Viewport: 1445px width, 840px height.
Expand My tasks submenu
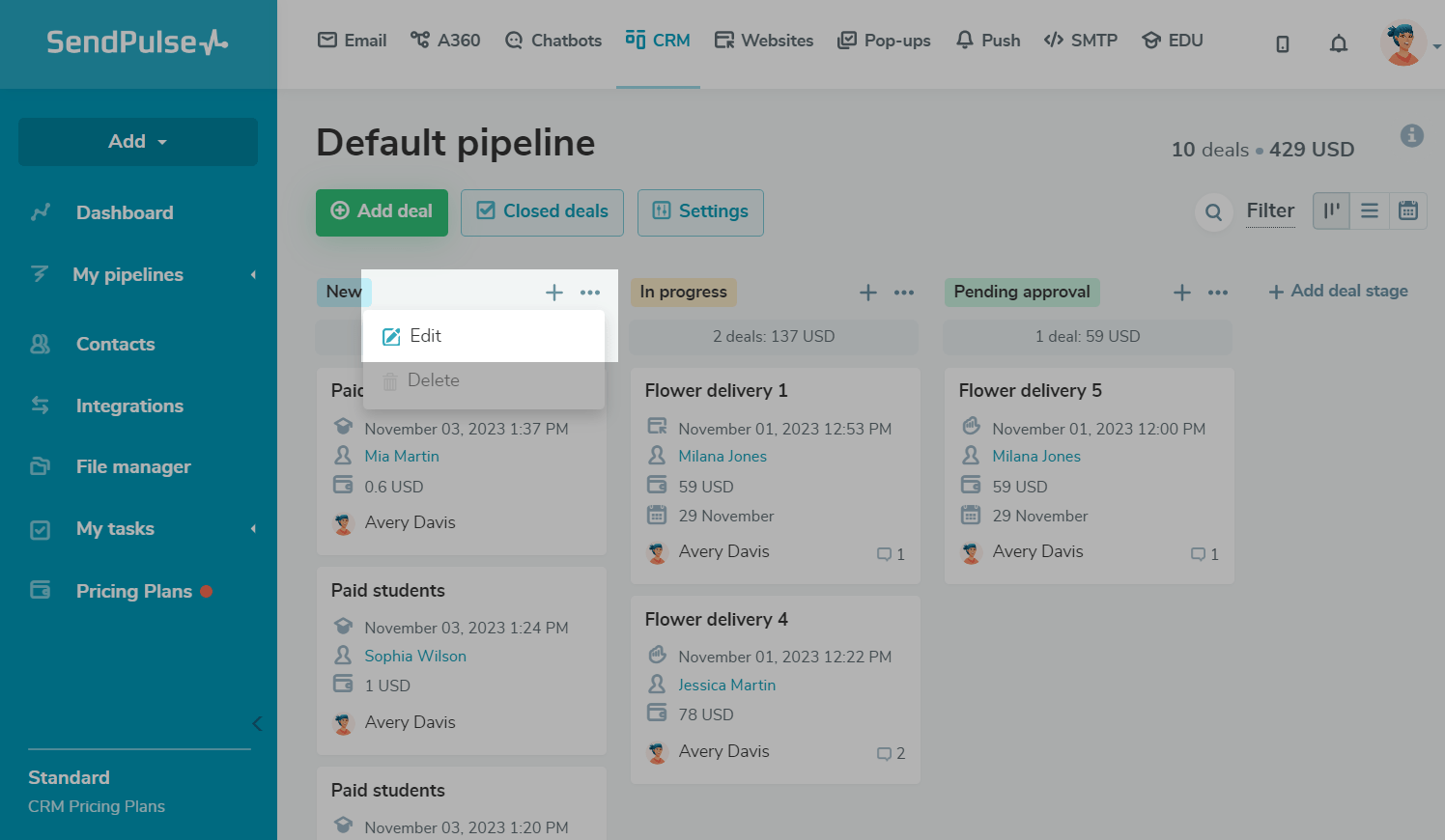pyautogui.click(x=253, y=529)
